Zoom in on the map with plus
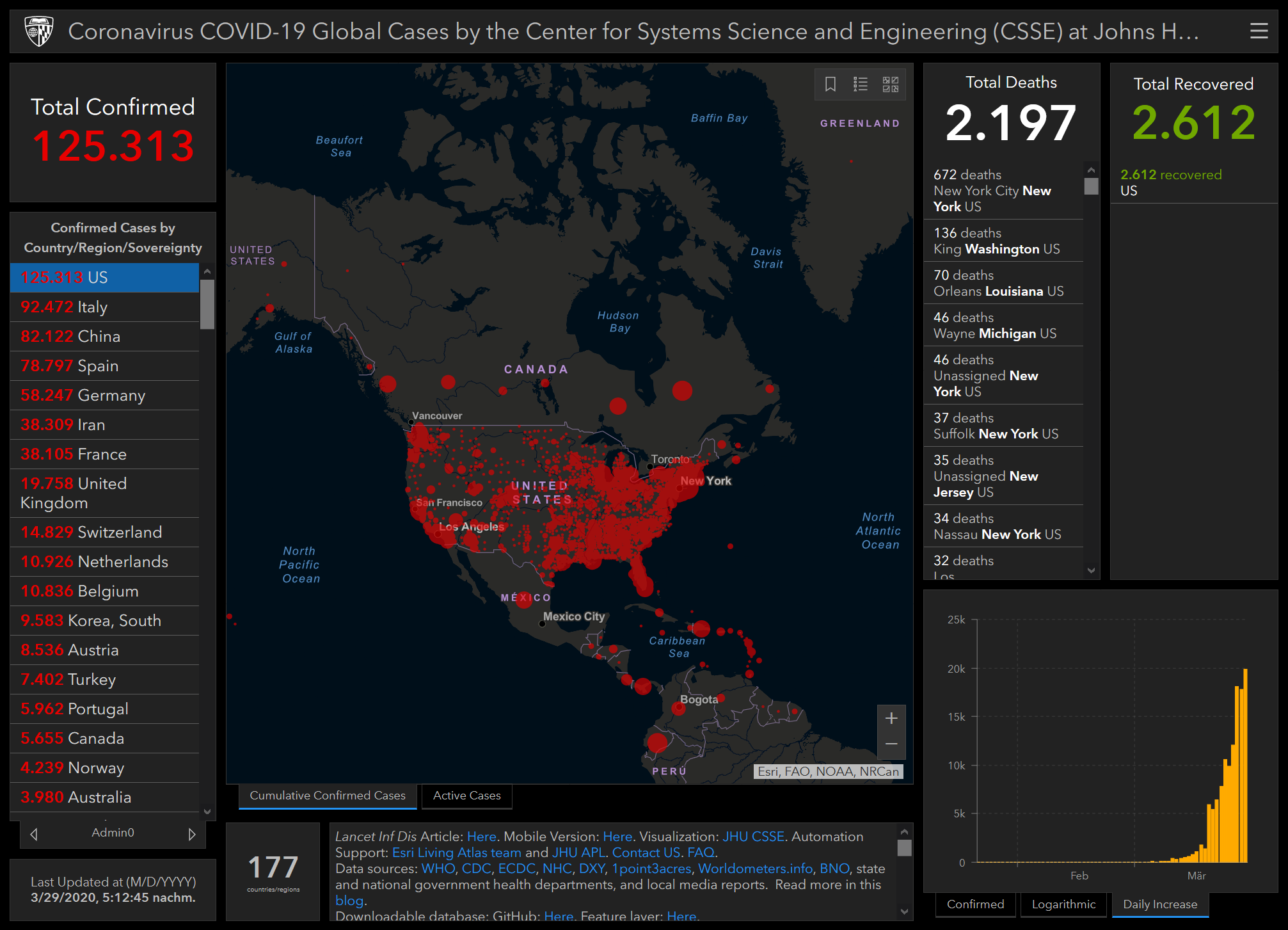This screenshot has height=930, width=1288. [891, 718]
